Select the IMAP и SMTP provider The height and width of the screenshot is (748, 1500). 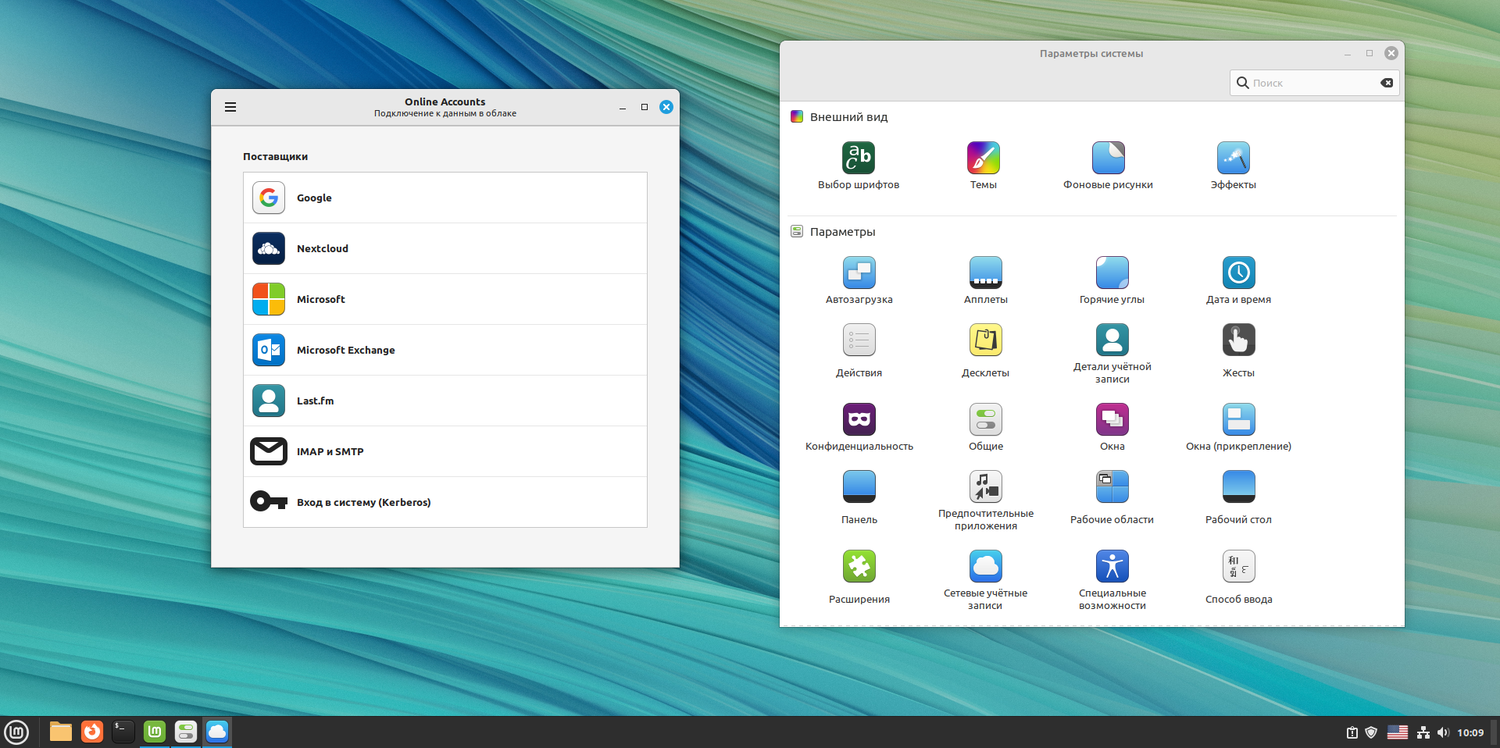coord(445,452)
